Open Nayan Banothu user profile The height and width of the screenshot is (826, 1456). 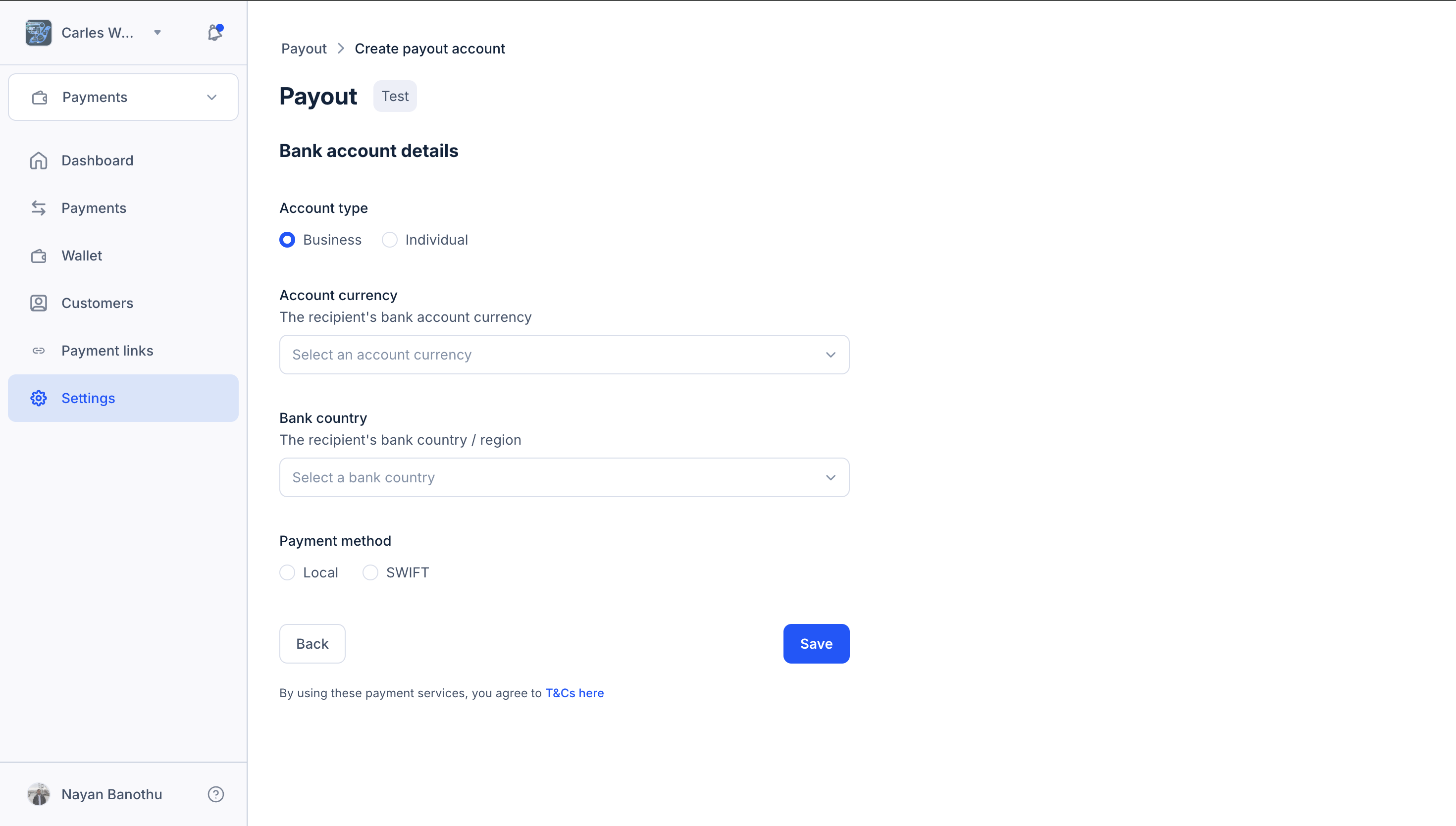(111, 794)
